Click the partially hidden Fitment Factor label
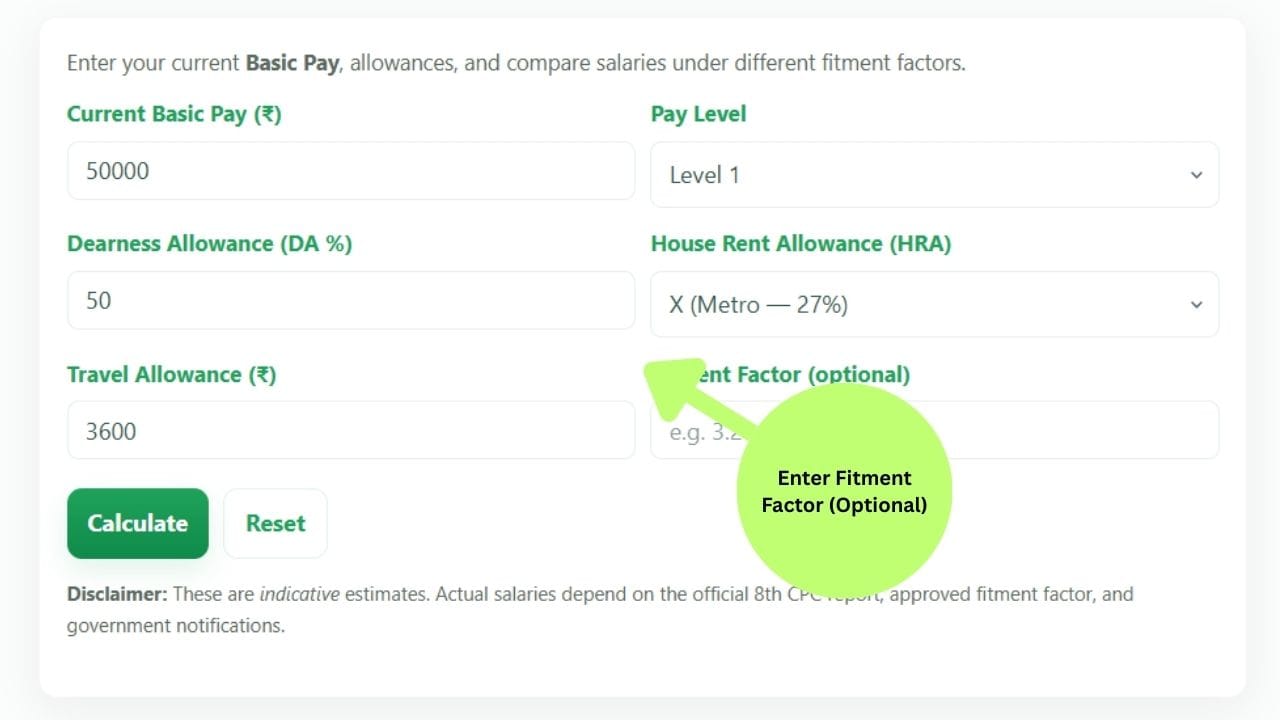The image size is (1280, 720). pyautogui.click(x=822, y=375)
